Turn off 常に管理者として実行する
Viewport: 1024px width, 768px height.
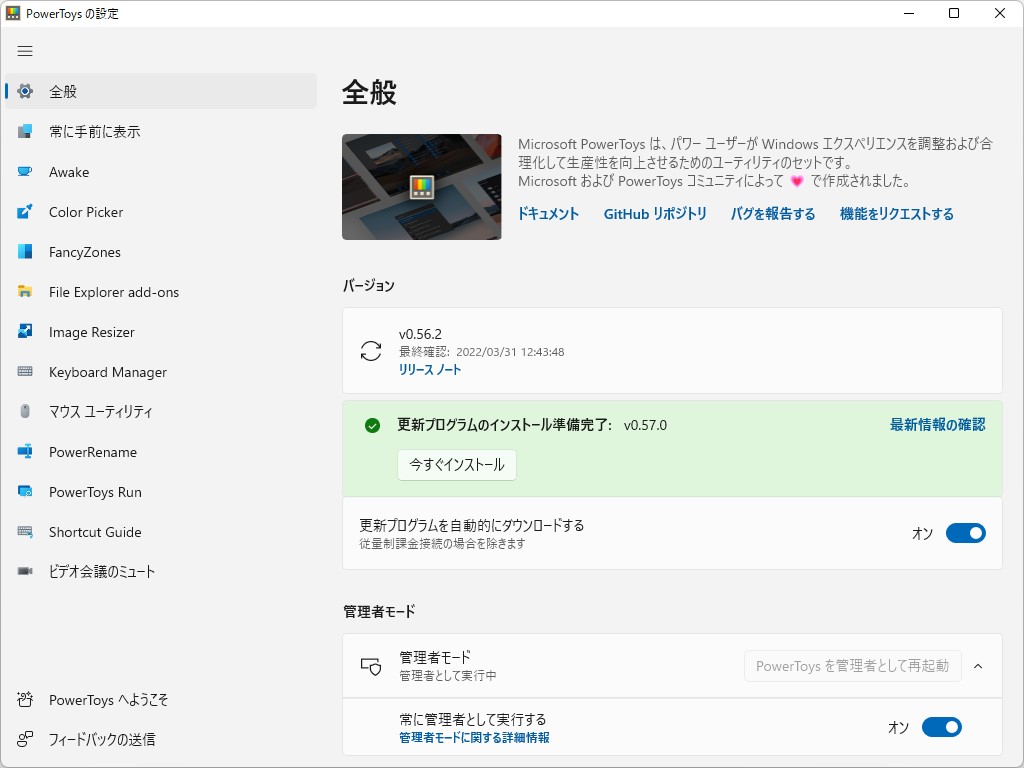coord(941,727)
